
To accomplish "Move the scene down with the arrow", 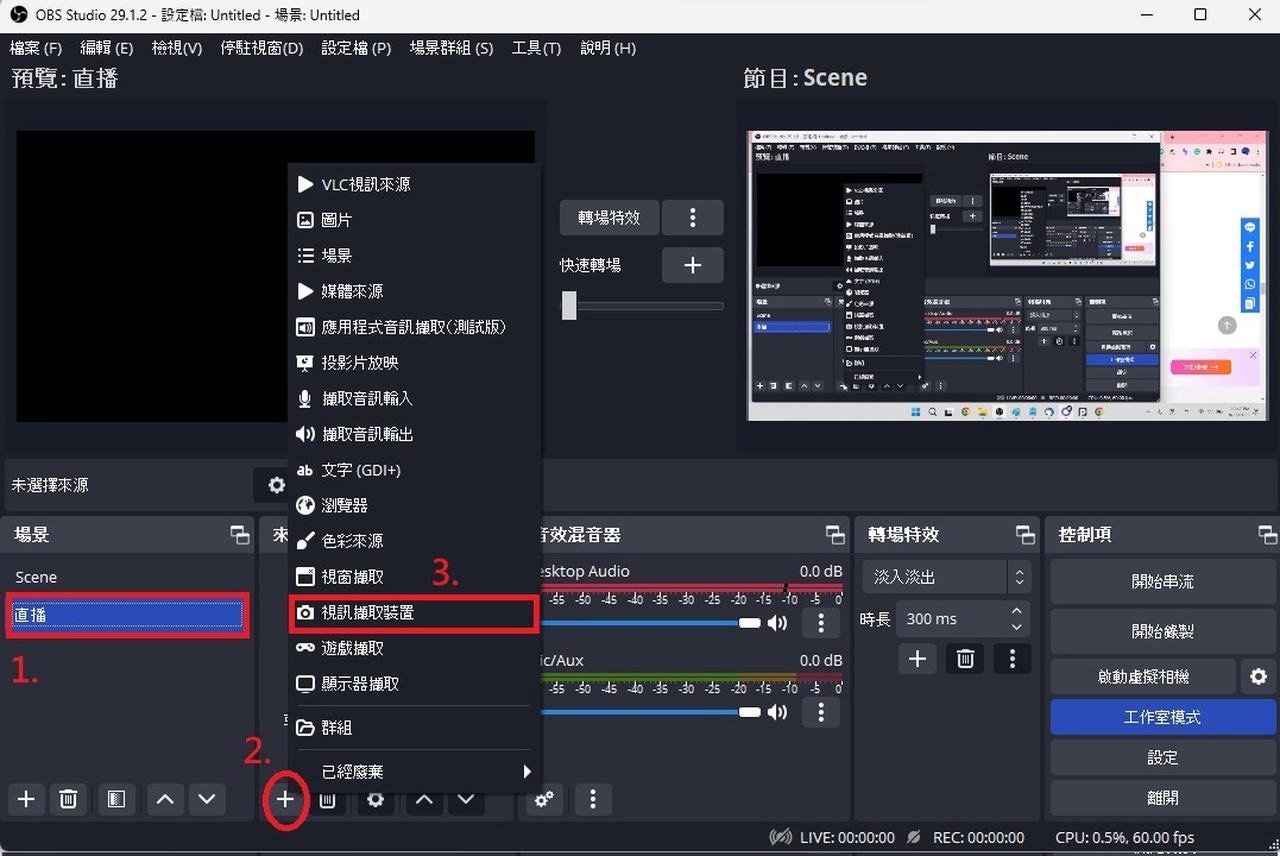I will click(x=207, y=799).
